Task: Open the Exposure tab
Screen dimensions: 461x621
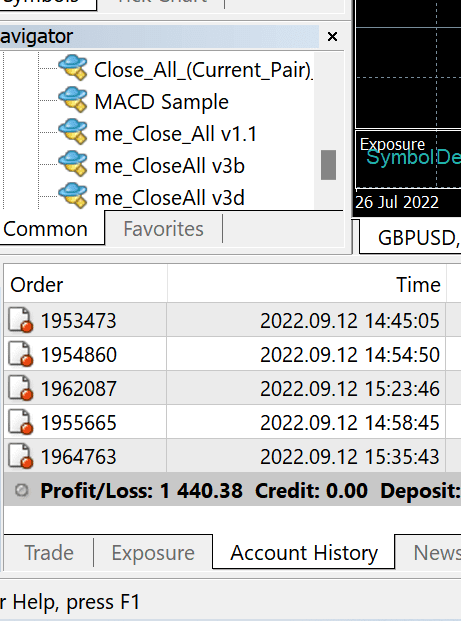Action: tap(153, 552)
